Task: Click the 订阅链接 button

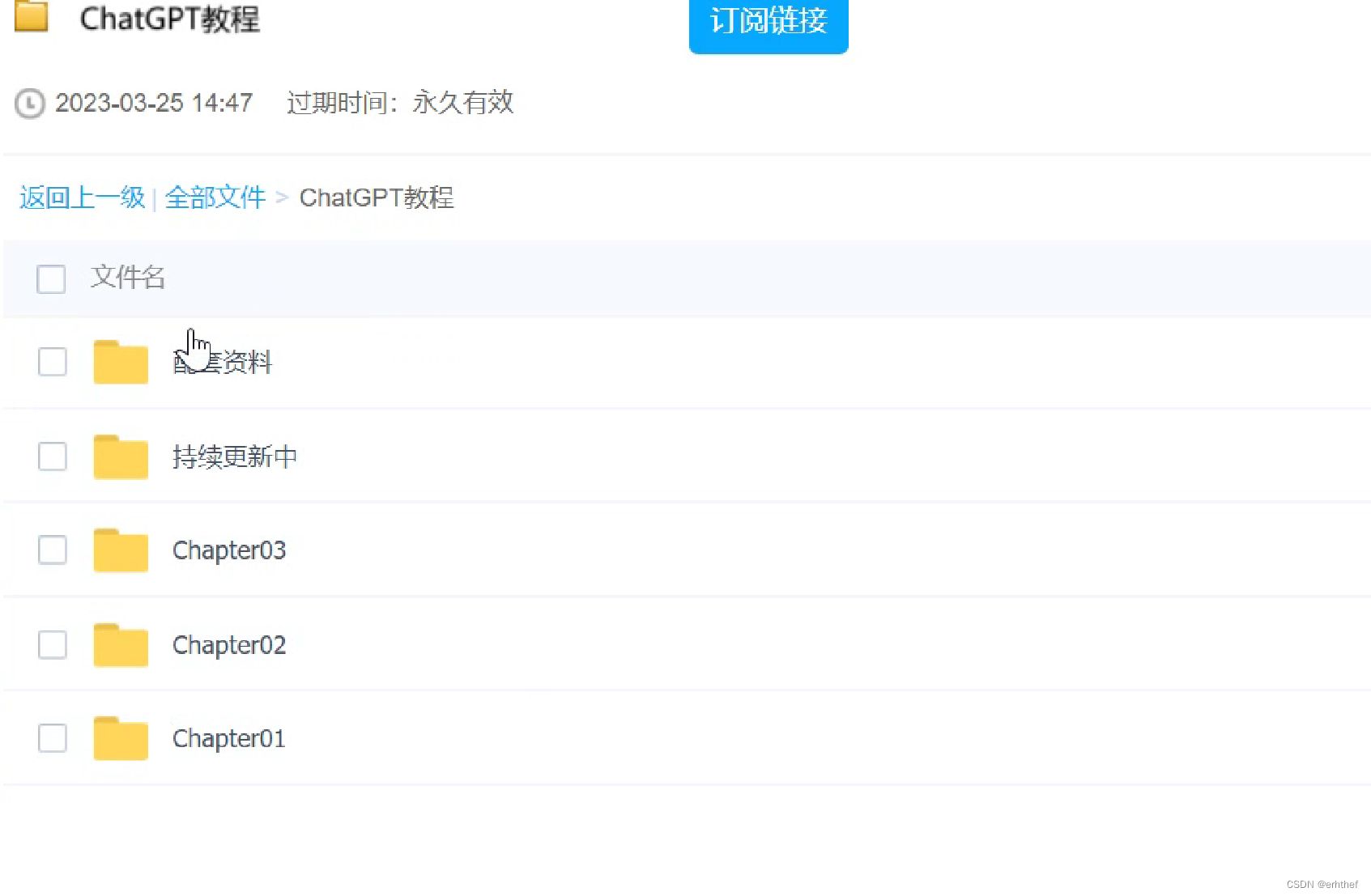Action: click(x=768, y=23)
